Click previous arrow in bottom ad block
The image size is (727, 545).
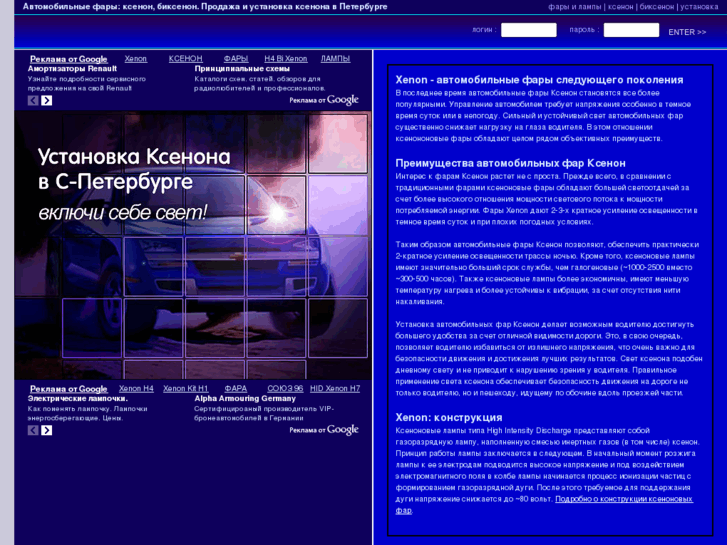tap(33, 430)
